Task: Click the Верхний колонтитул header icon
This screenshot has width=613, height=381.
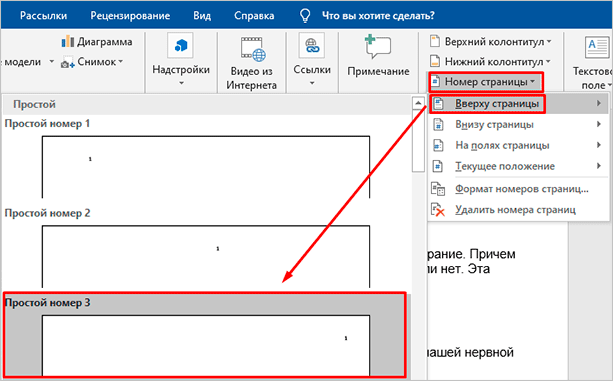Action: (435, 41)
